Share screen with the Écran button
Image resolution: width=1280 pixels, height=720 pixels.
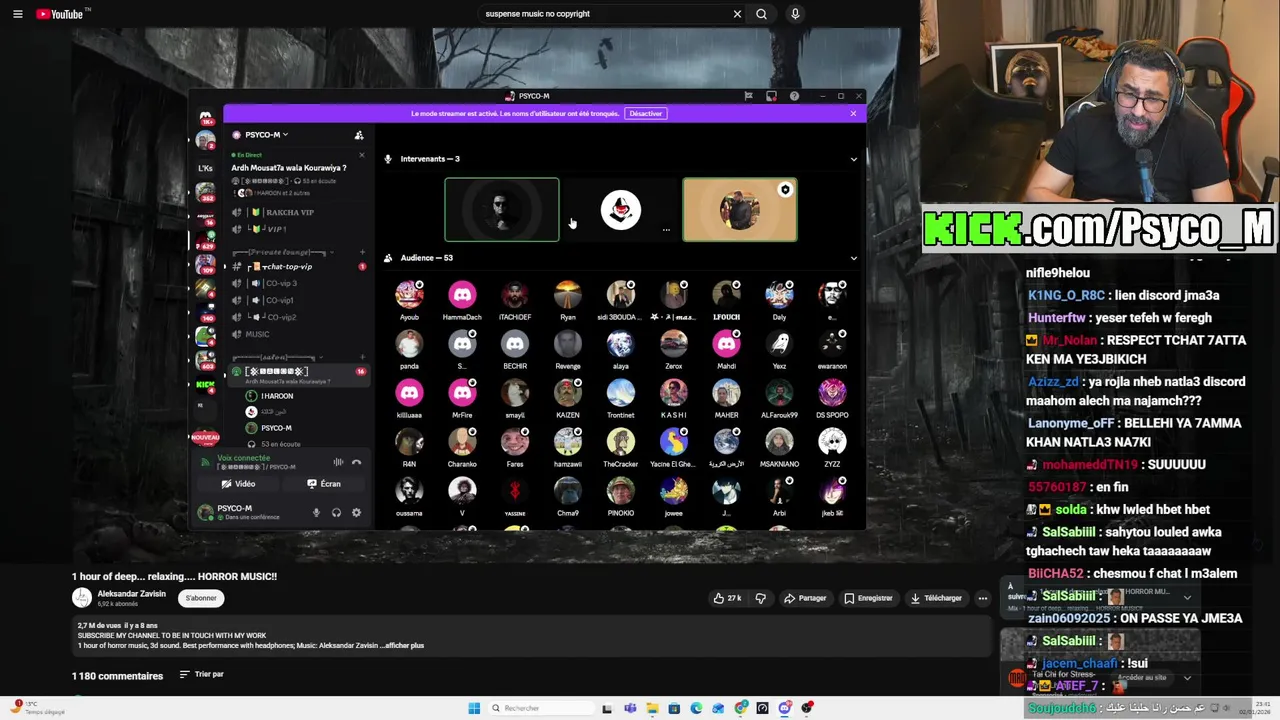click(324, 484)
